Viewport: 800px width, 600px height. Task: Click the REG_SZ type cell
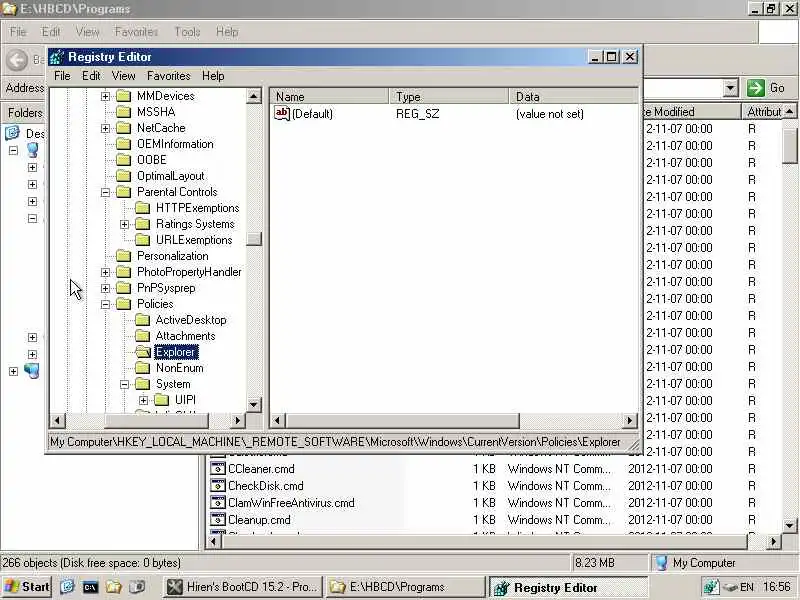click(417, 114)
